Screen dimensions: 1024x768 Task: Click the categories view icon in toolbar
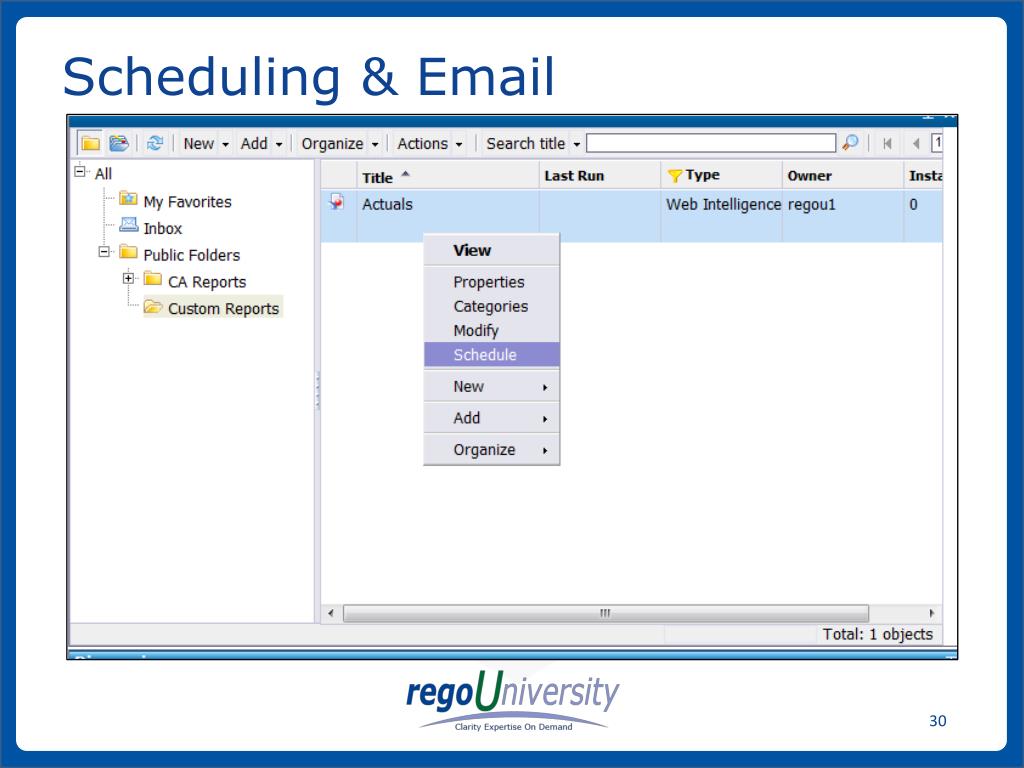[119, 143]
